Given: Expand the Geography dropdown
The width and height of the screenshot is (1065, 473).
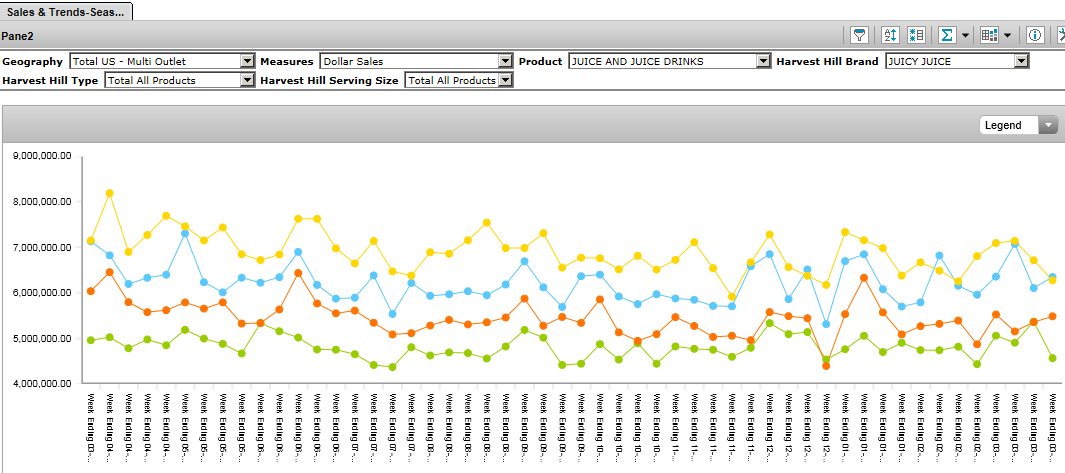Looking at the screenshot, I should click(247, 62).
